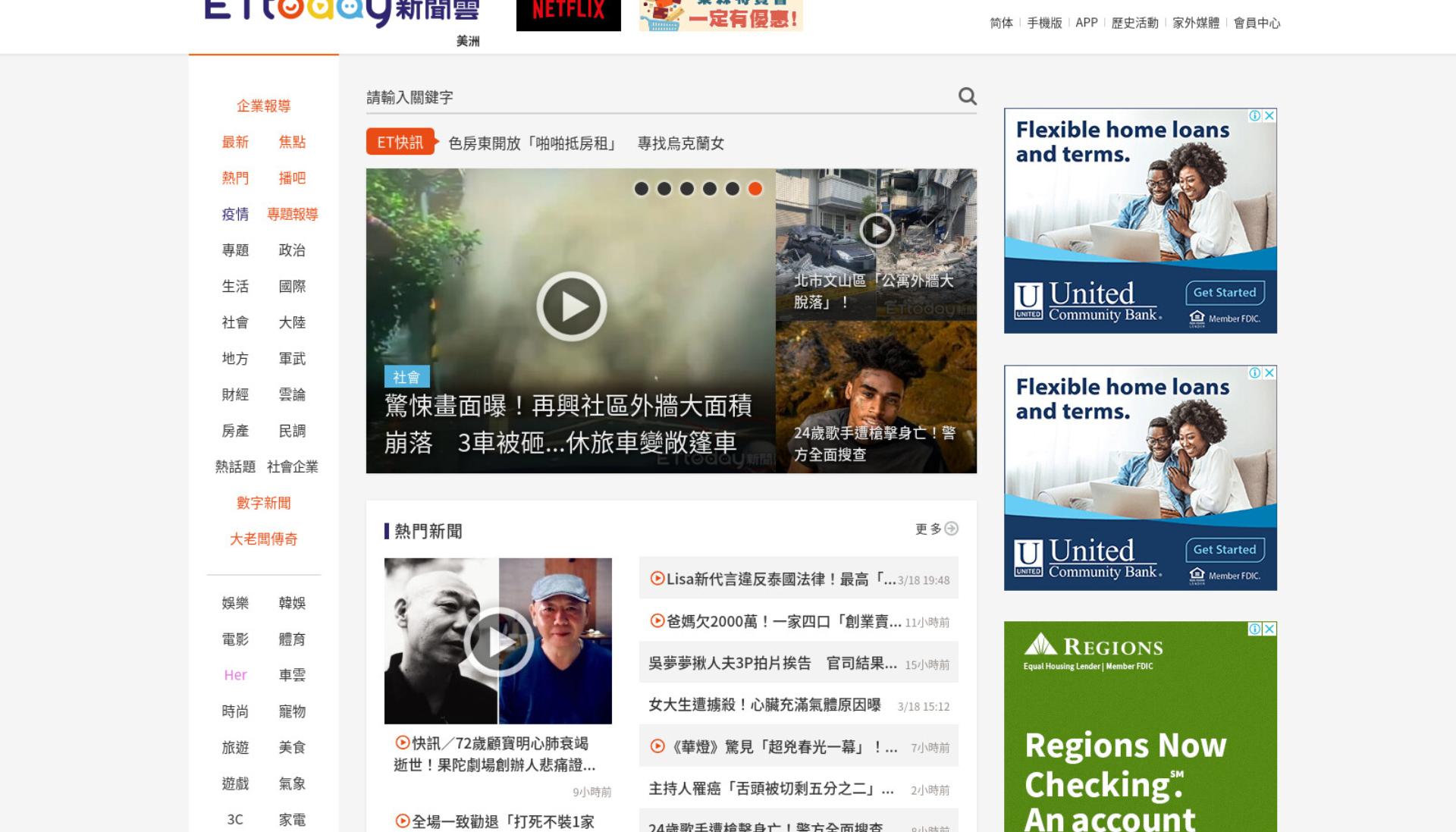The image size is (1456, 832).
Task: Go to 熱門 category
Action: pyautogui.click(x=235, y=178)
